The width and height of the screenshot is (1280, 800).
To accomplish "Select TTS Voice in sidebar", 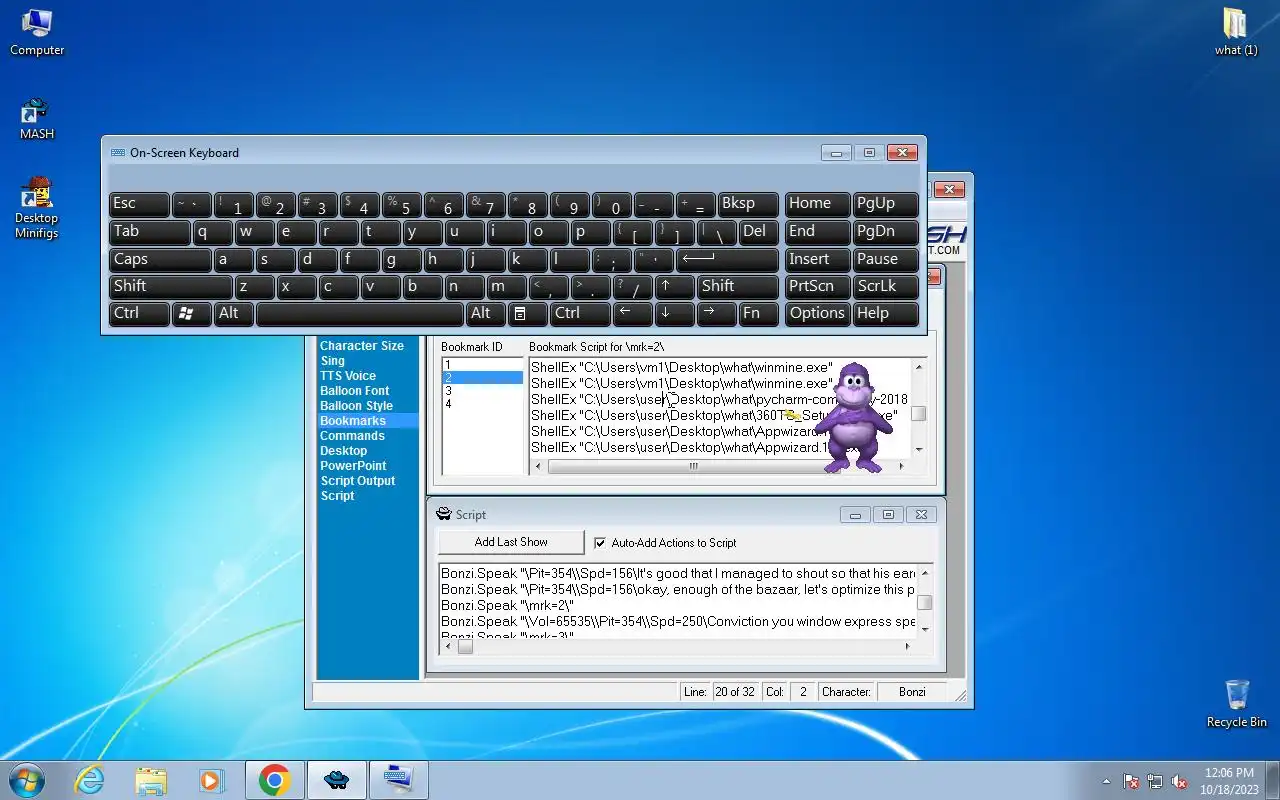I will pos(348,376).
